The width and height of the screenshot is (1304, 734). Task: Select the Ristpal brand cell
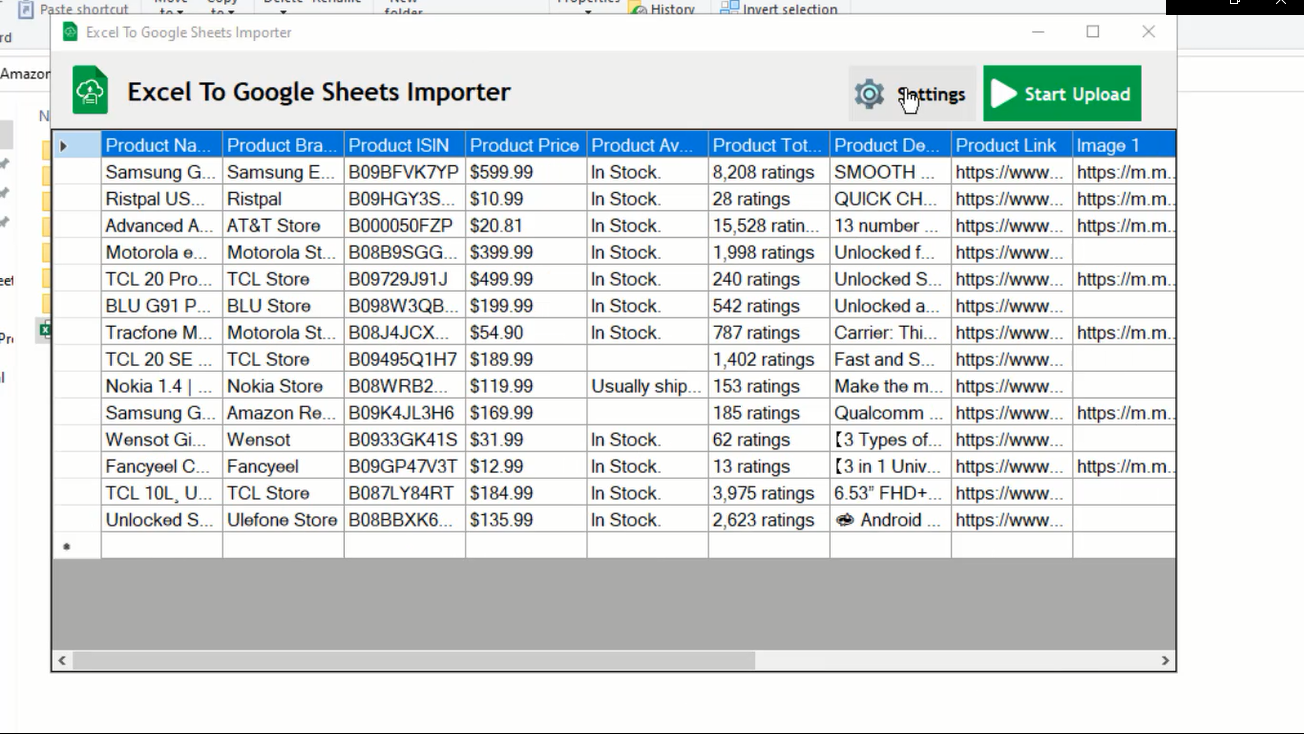coord(283,199)
